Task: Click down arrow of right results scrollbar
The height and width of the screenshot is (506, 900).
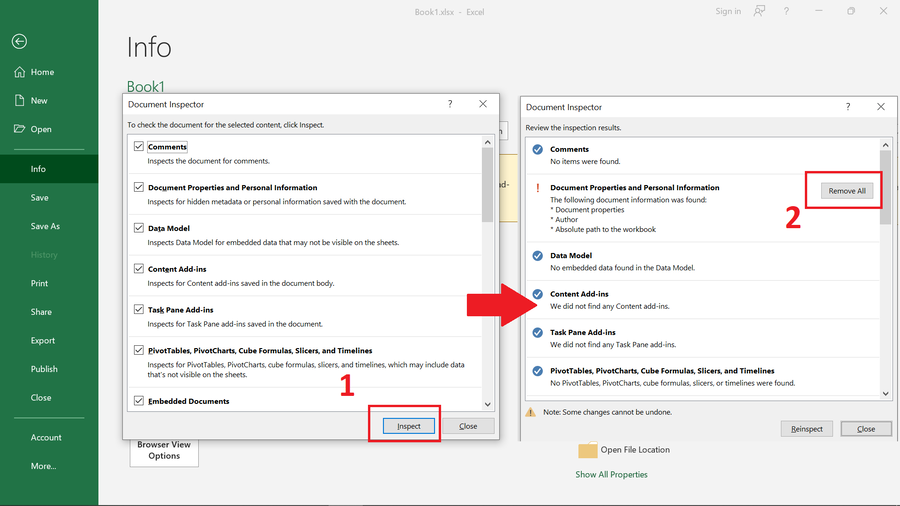Action: point(885,393)
